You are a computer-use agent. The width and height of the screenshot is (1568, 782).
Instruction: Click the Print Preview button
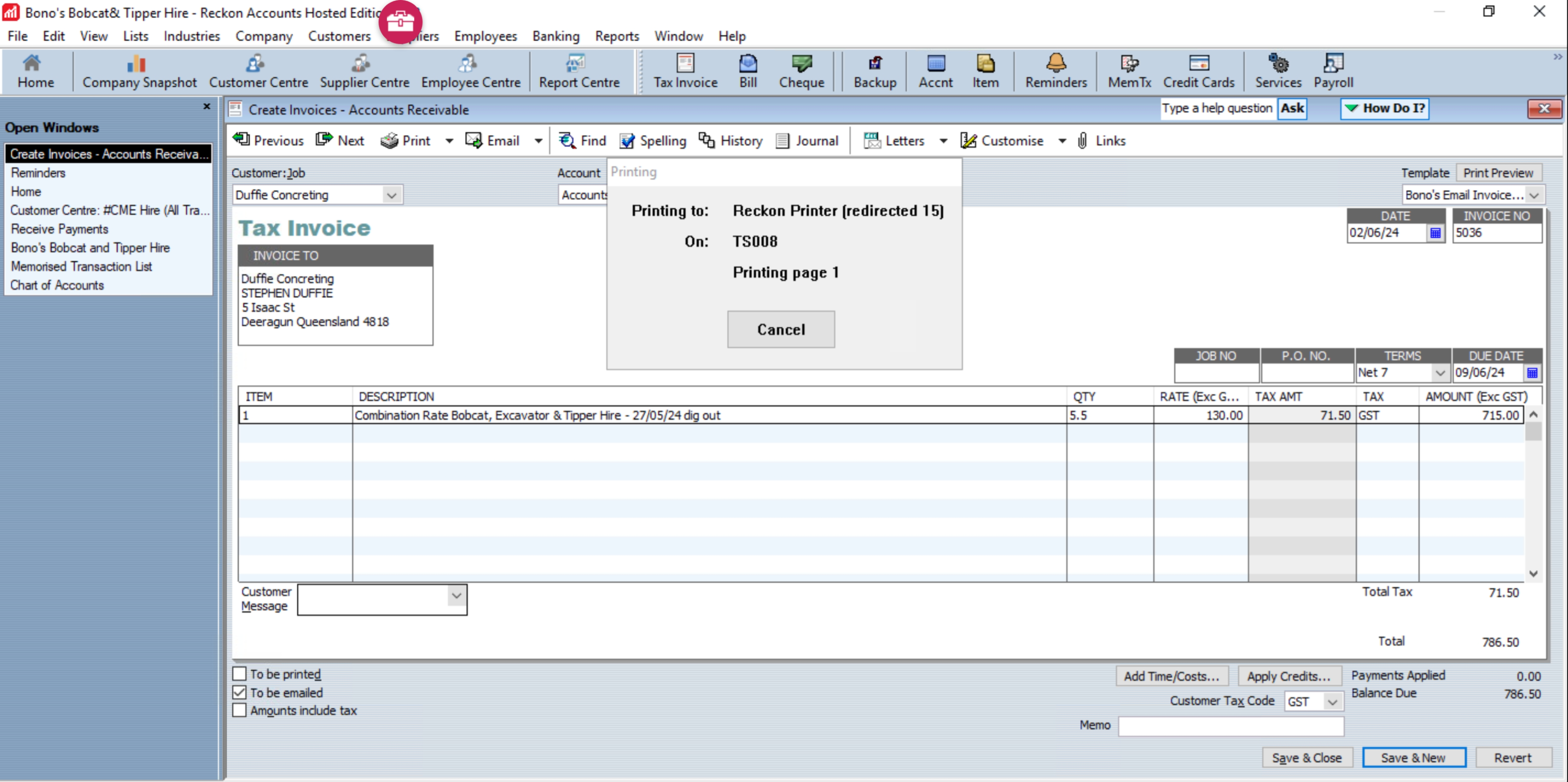1498,173
